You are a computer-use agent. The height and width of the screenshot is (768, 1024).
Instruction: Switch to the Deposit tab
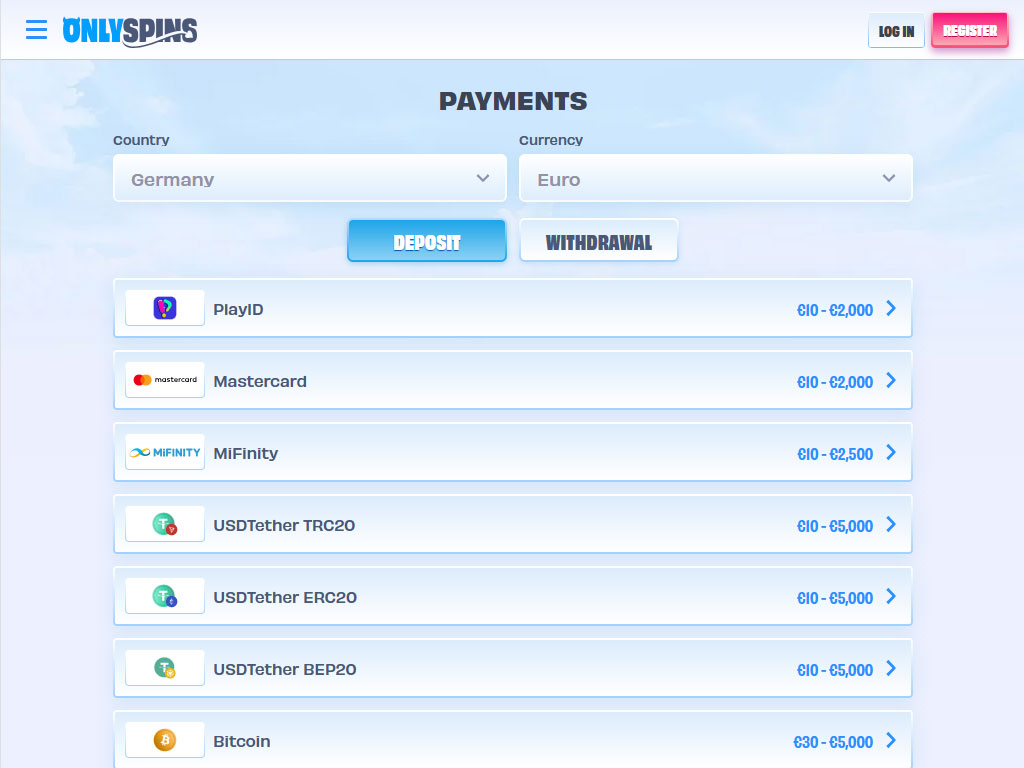pyautogui.click(x=427, y=242)
